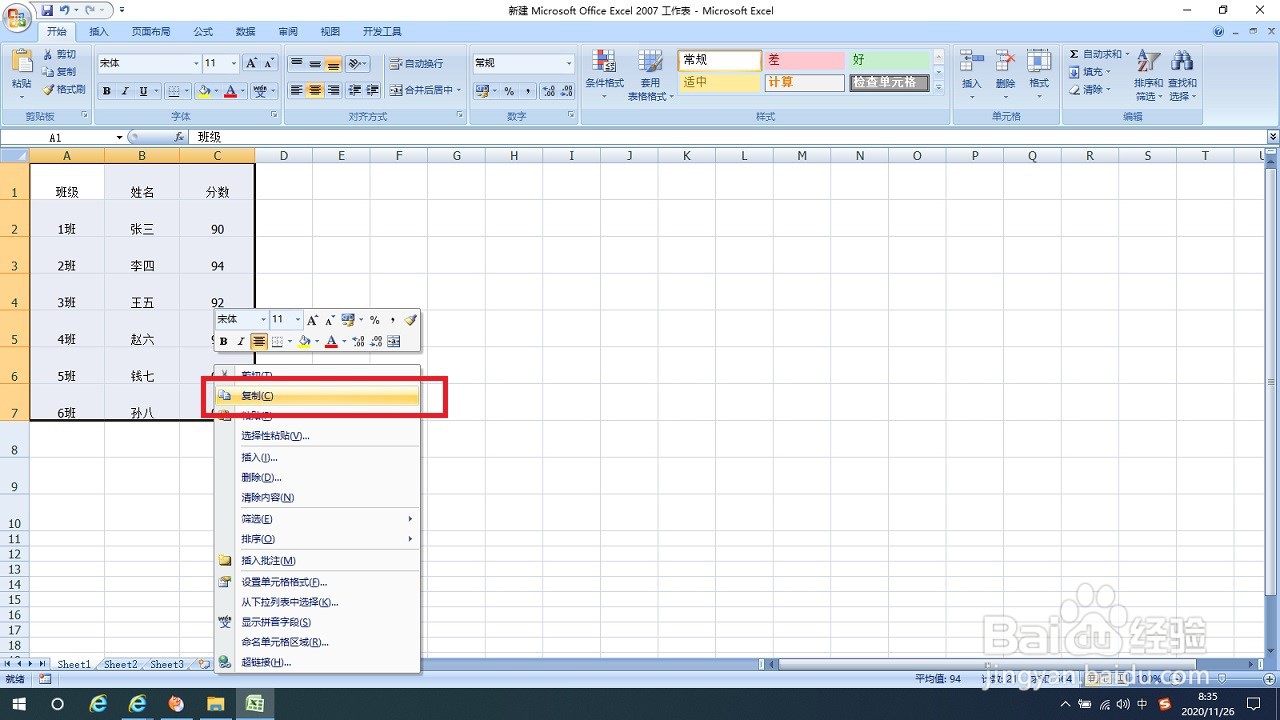
Task: Toggle Underline in the ribbon font group
Action: pos(143,91)
